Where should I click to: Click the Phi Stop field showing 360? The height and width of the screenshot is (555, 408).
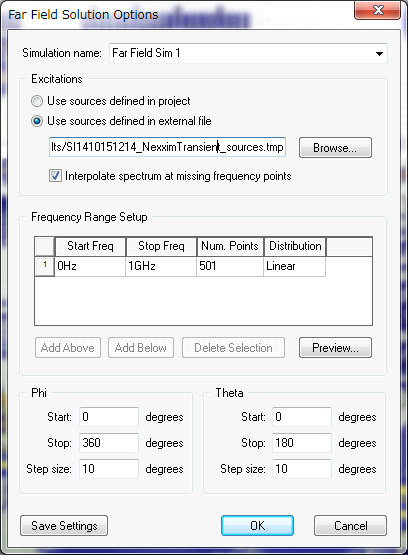(x=109, y=443)
